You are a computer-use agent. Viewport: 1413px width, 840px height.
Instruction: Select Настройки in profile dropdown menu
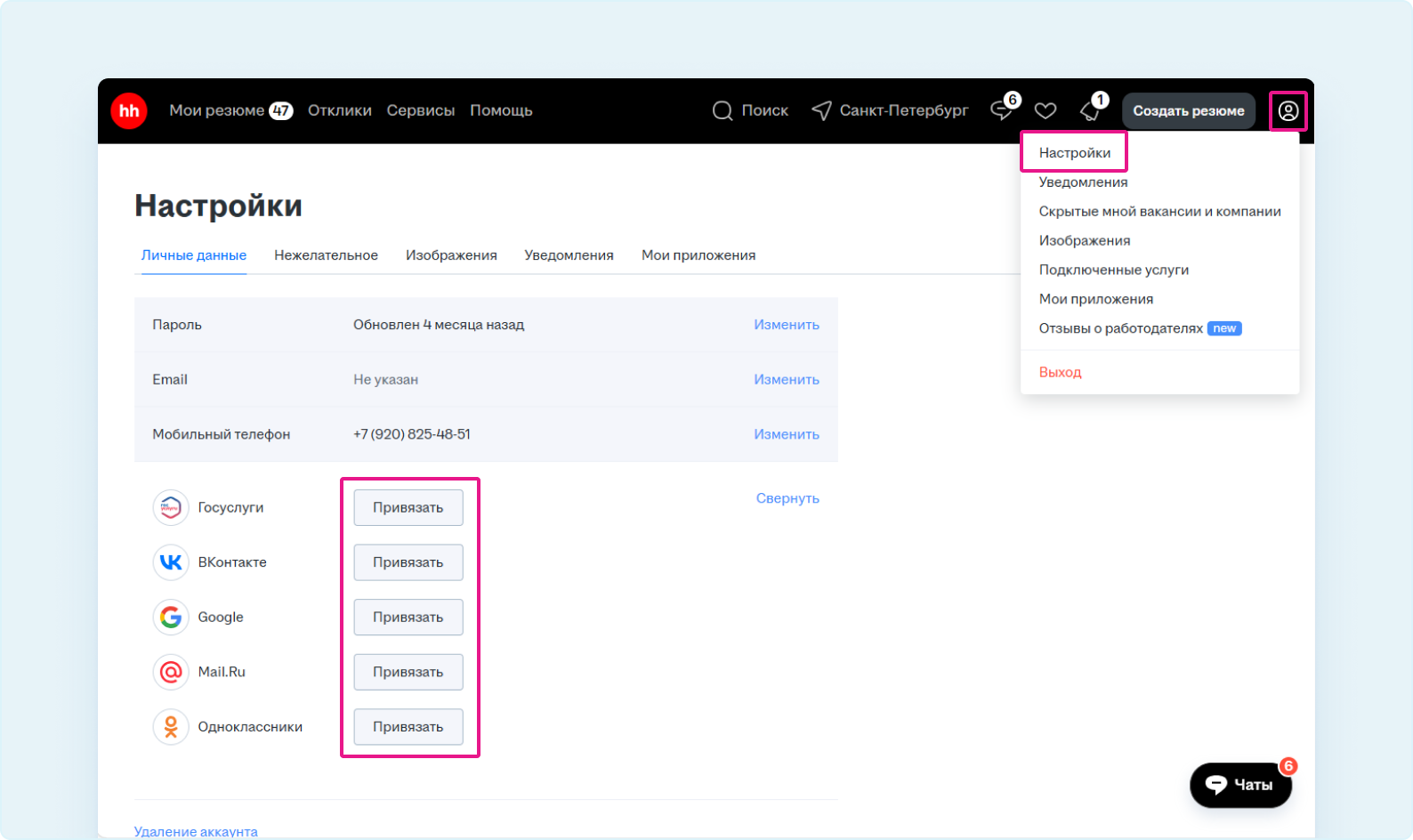(x=1075, y=153)
